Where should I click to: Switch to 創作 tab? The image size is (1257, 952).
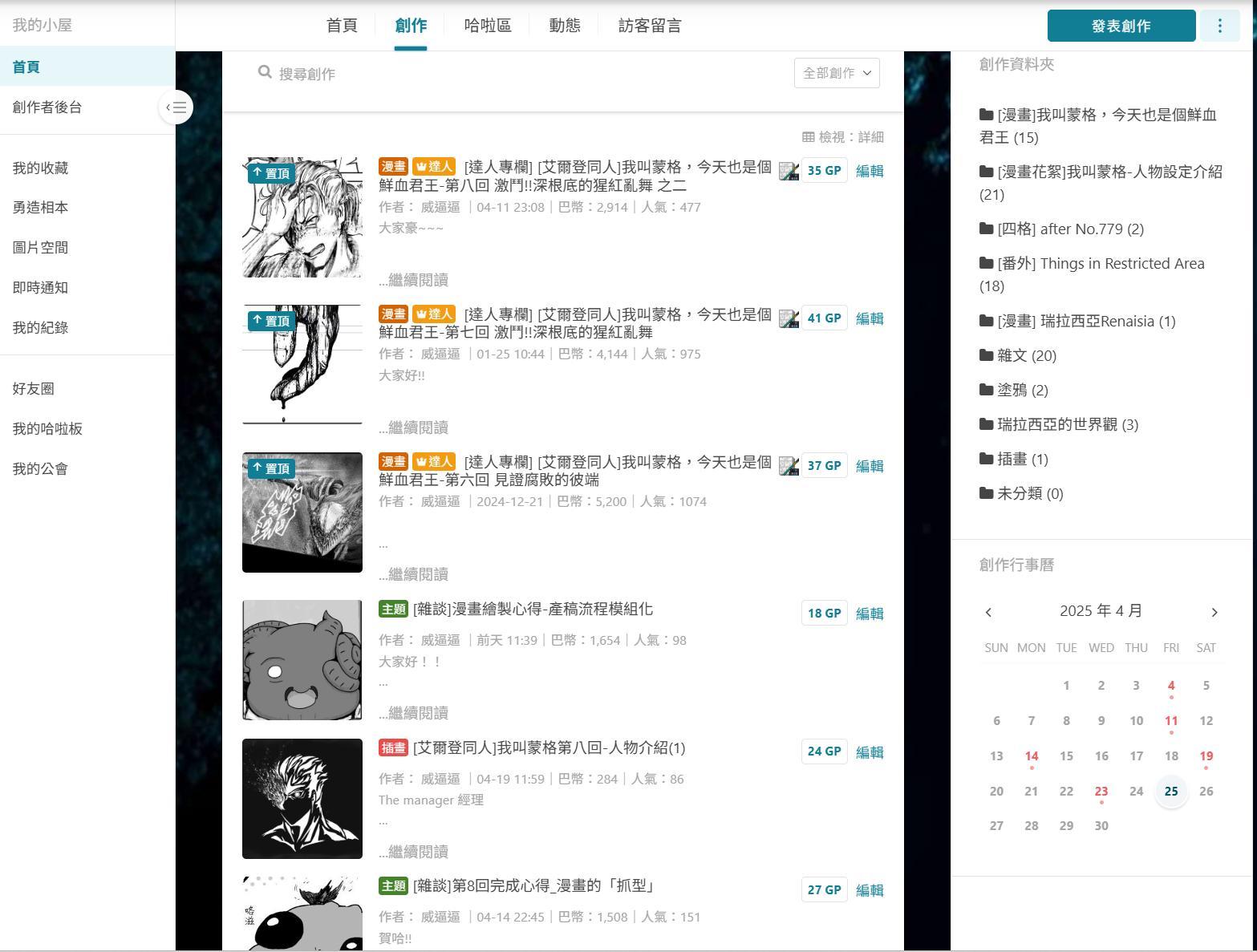pyautogui.click(x=411, y=26)
